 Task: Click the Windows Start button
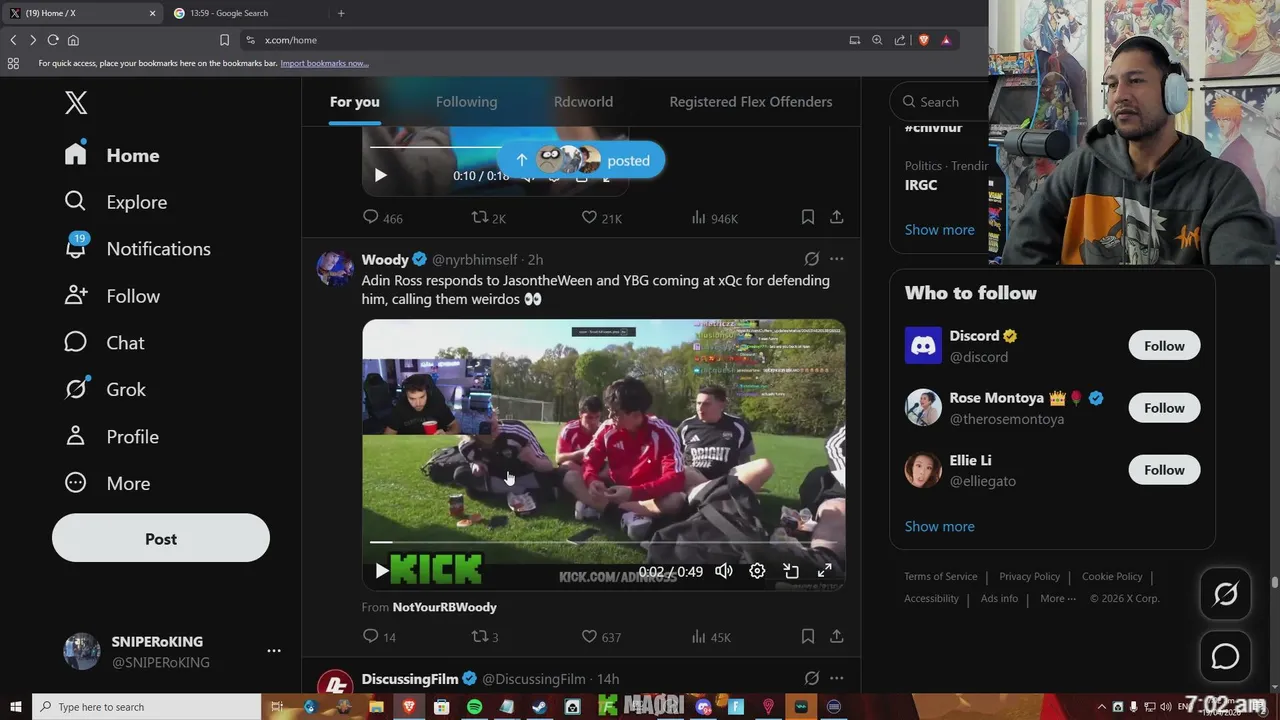pyautogui.click(x=15, y=707)
